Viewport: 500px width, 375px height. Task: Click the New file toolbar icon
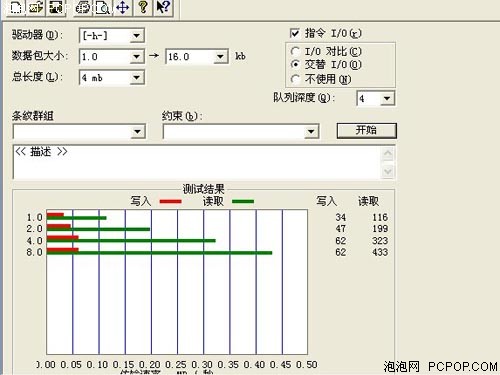[15, 7]
